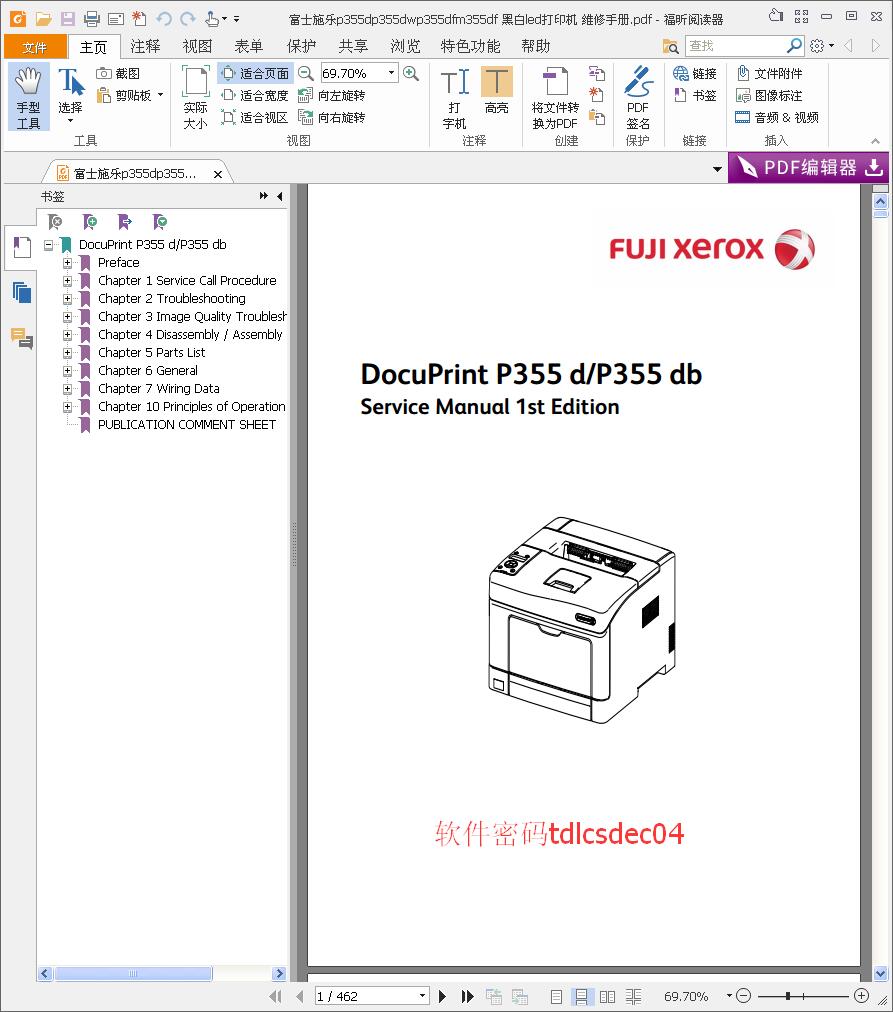The height and width of the screenshot is (1012, 893).
Task: Choose the Select text tool
Action: 70,97
